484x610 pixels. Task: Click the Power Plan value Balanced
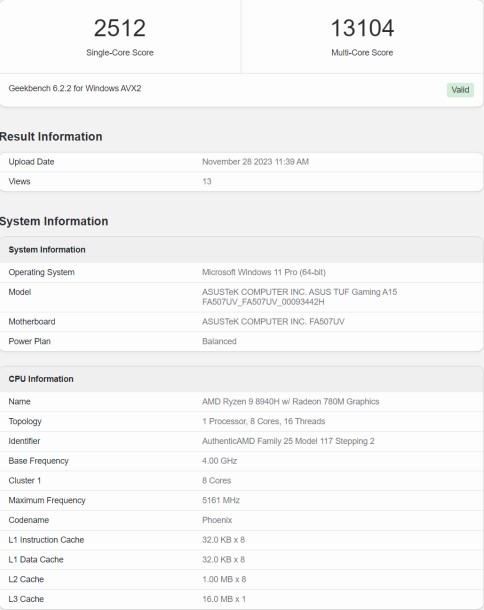tap(219, 341)
